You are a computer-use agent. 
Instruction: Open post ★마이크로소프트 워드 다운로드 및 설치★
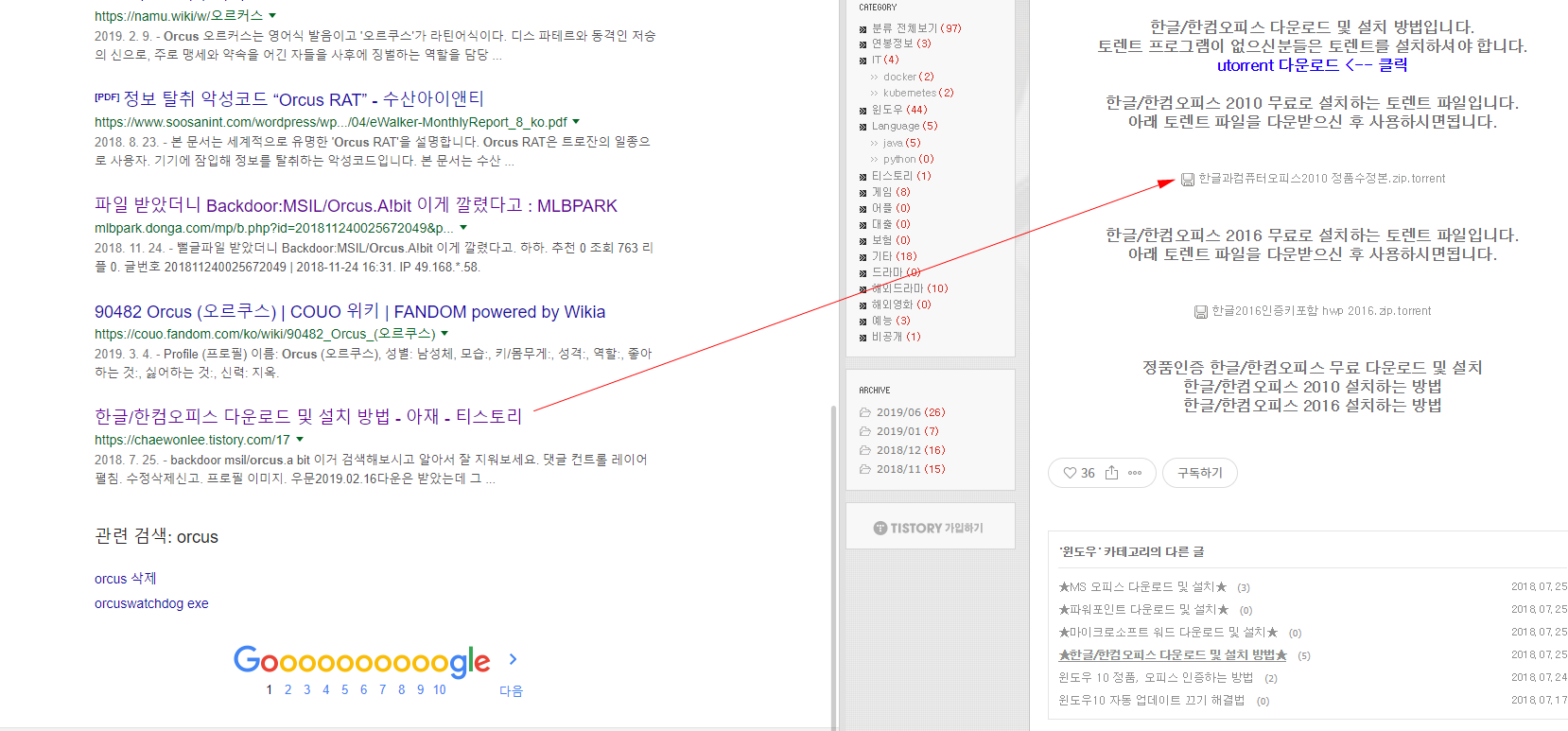pyautogui.click(x=1168, y=633)
